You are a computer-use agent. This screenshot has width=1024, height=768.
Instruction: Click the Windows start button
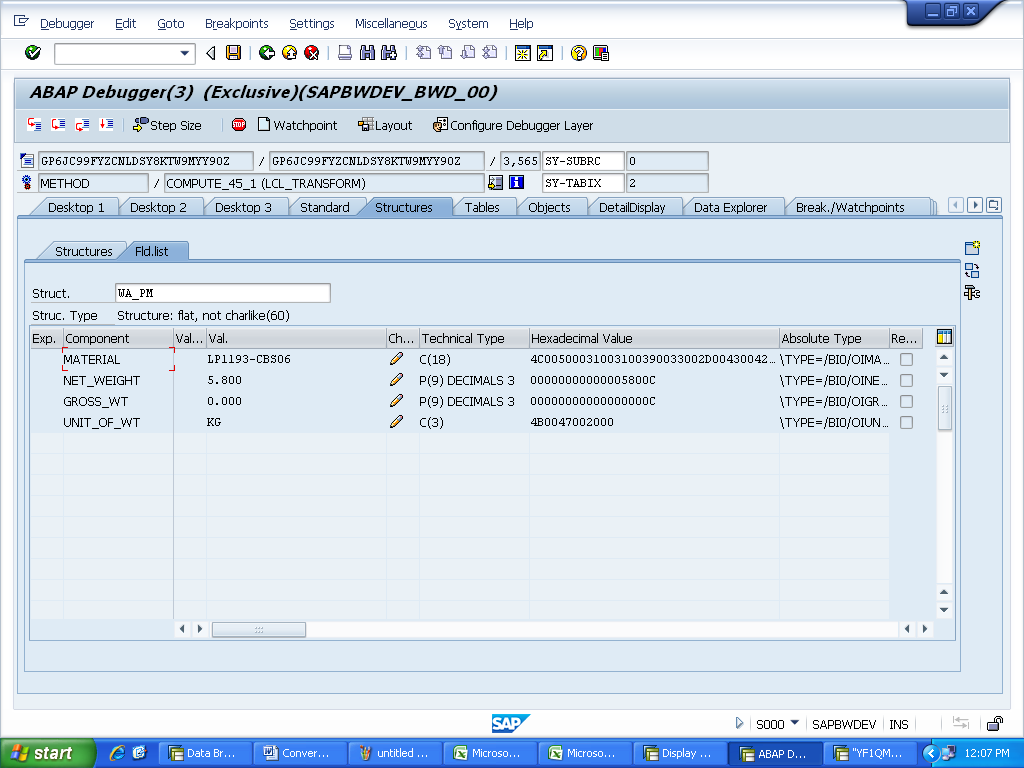pyautogui.click(x=48, y=753)
